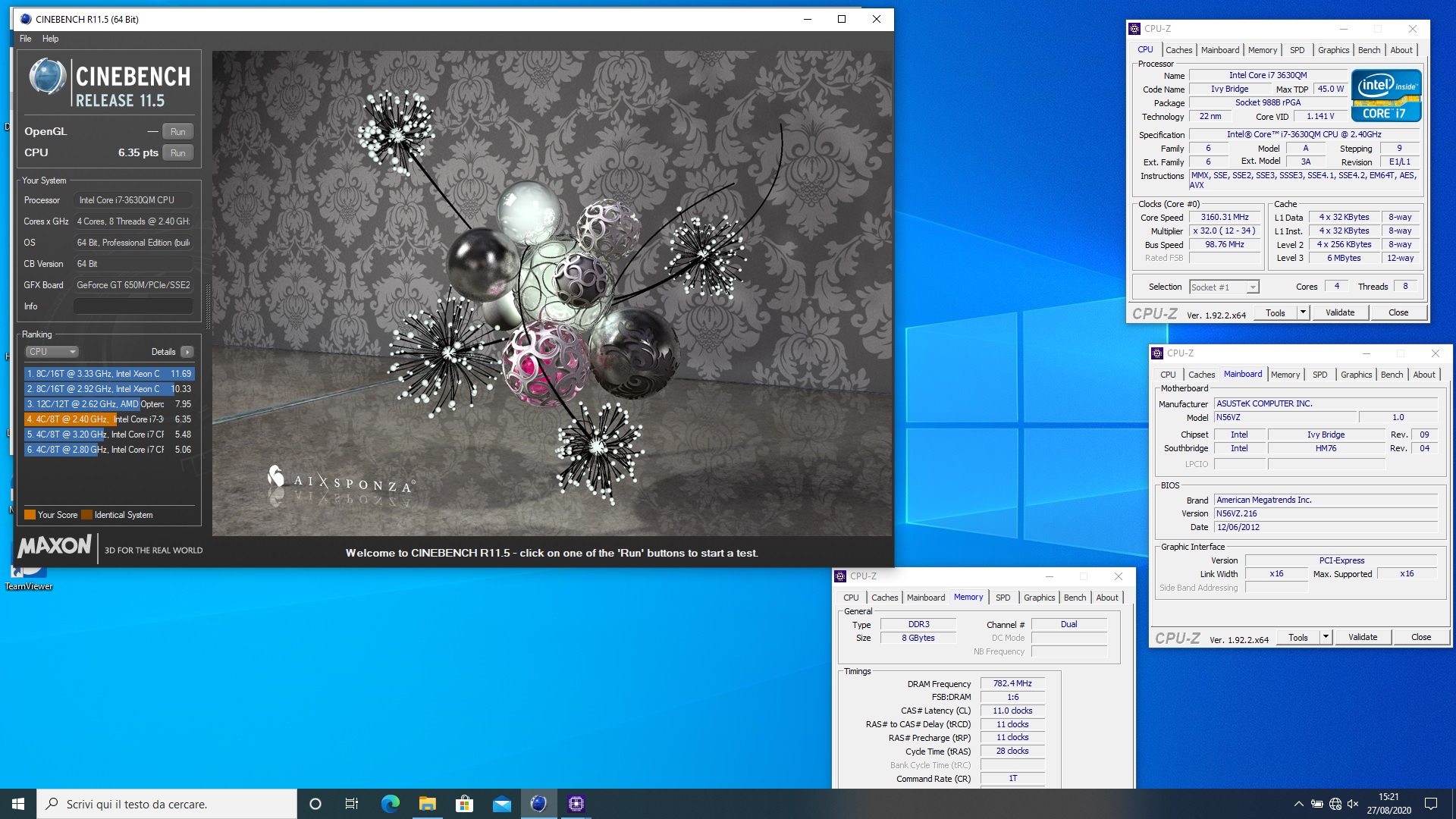Open the Help menu in Cinebench

pyautogui.click(x=50, y=39)
